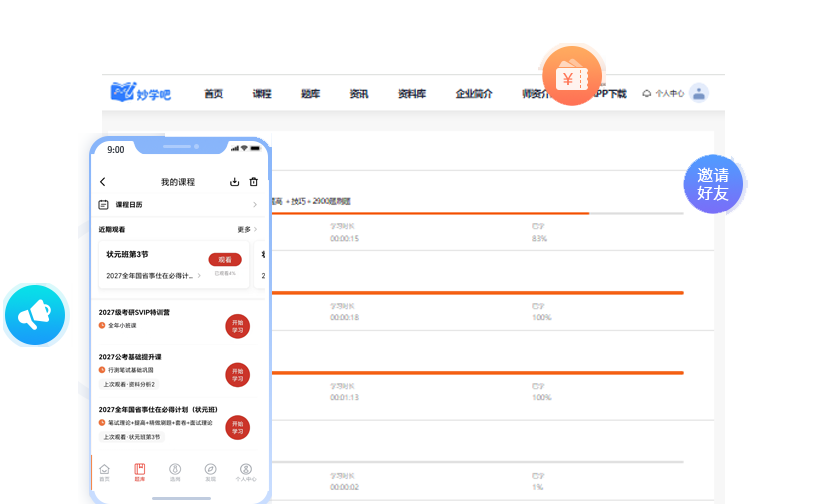Click the 83% progress bar

tap(478, 213)
